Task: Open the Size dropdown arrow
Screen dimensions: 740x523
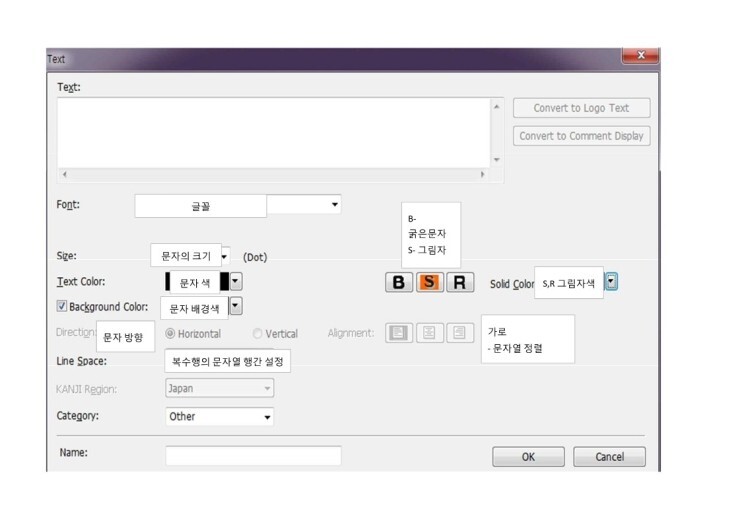Action: [x=225, y=256]
